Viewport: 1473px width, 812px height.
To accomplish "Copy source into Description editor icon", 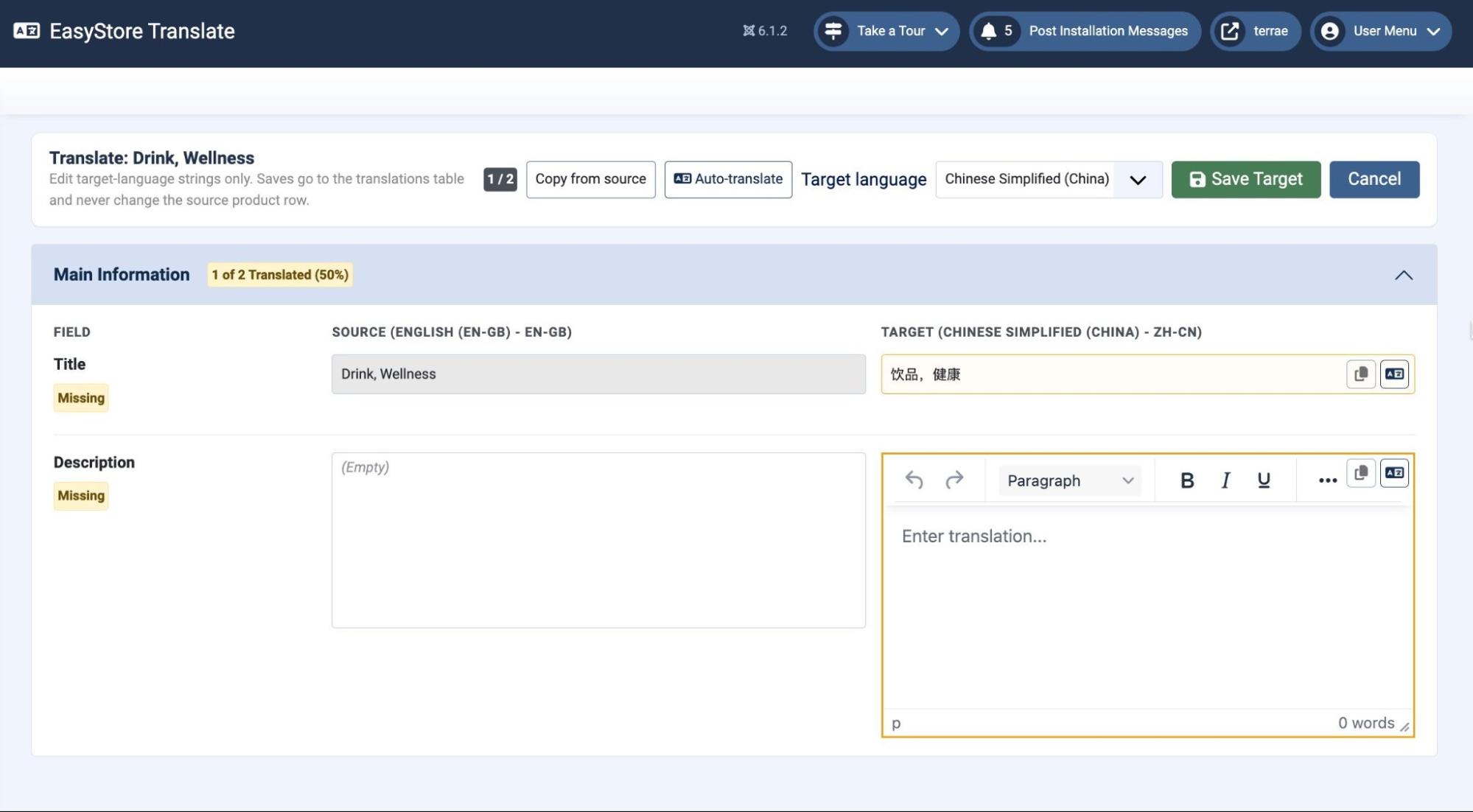I will 1361,473.
